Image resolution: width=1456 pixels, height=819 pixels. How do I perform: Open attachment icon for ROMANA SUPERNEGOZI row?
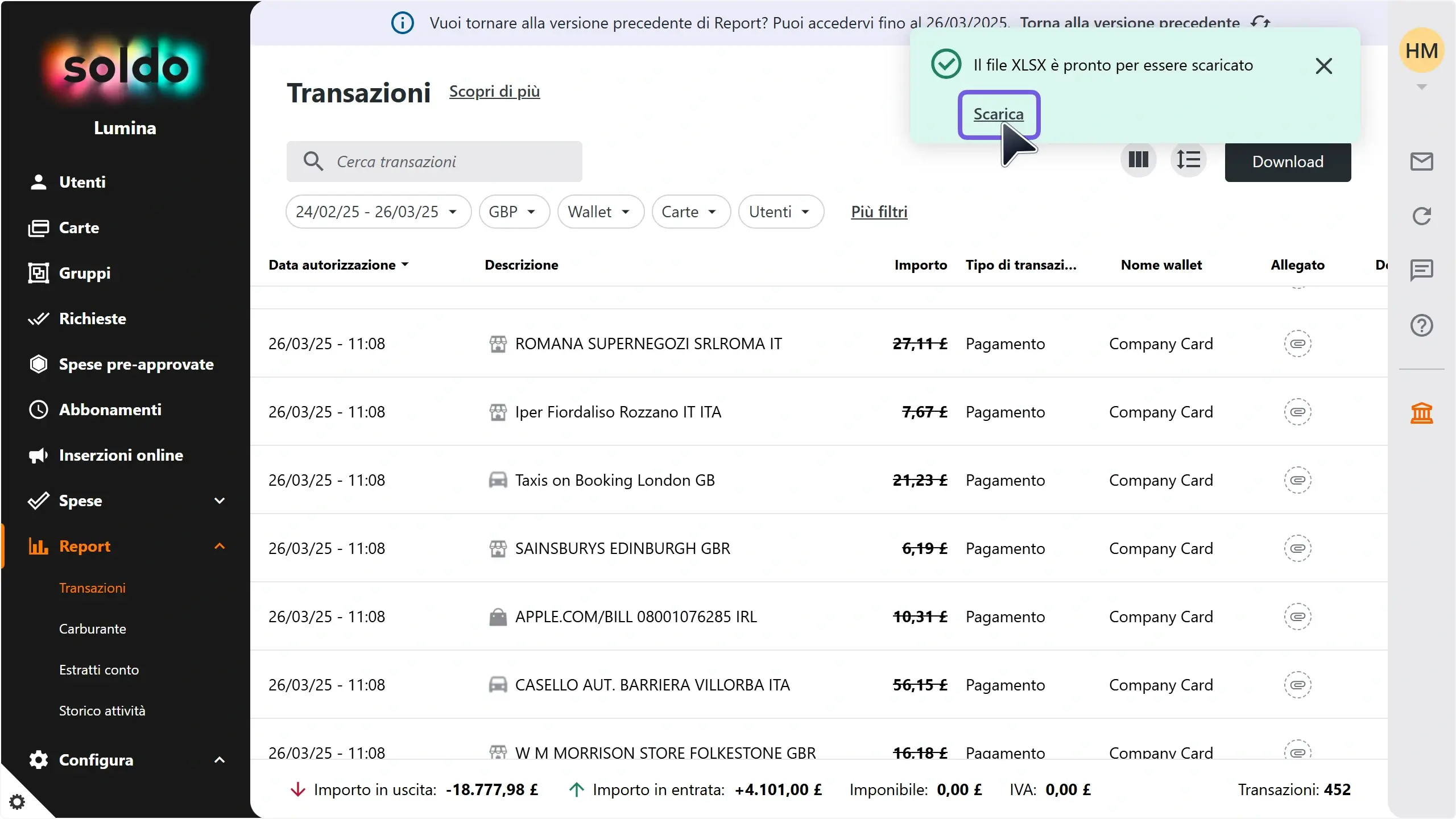(1298, 344)
